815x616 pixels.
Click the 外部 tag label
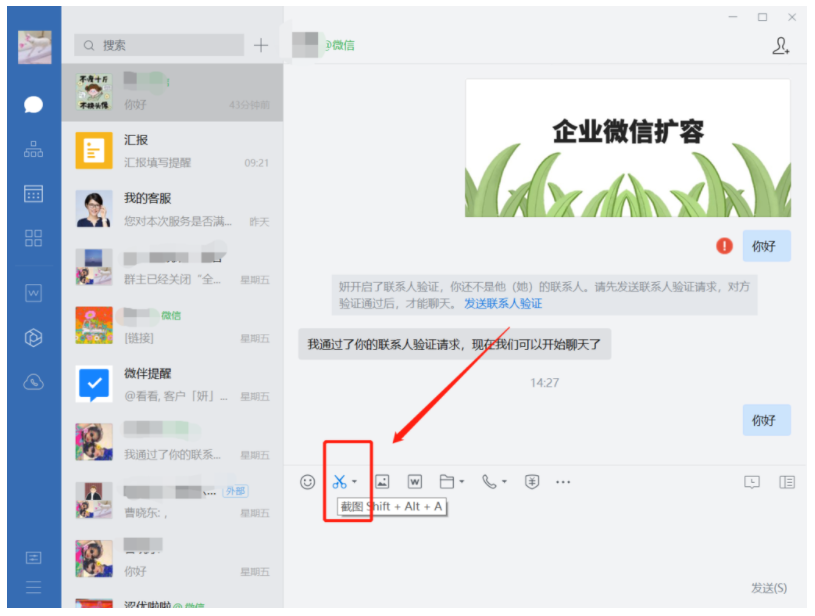coord(235,491)
